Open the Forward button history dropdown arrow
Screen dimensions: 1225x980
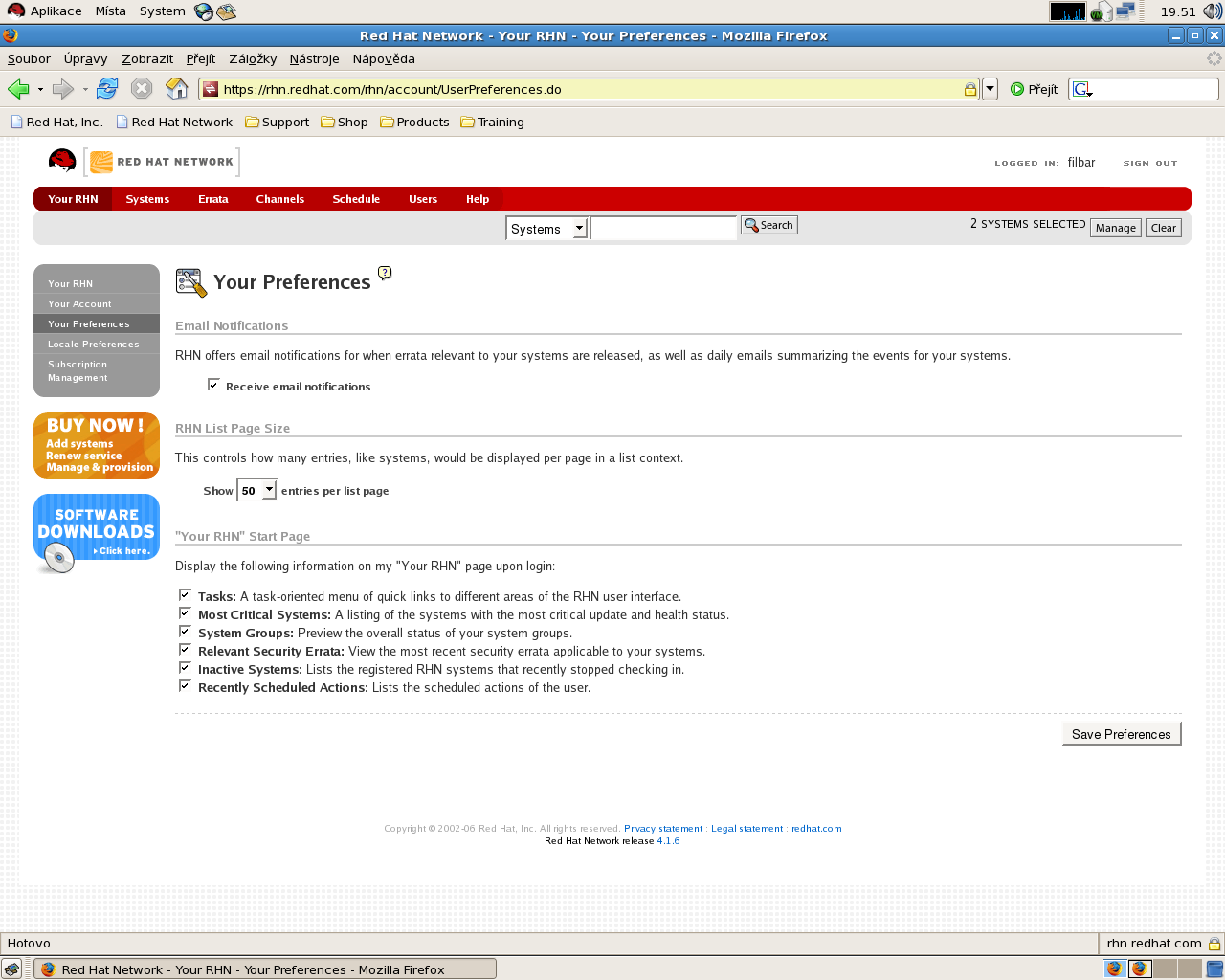pos(85,90)
